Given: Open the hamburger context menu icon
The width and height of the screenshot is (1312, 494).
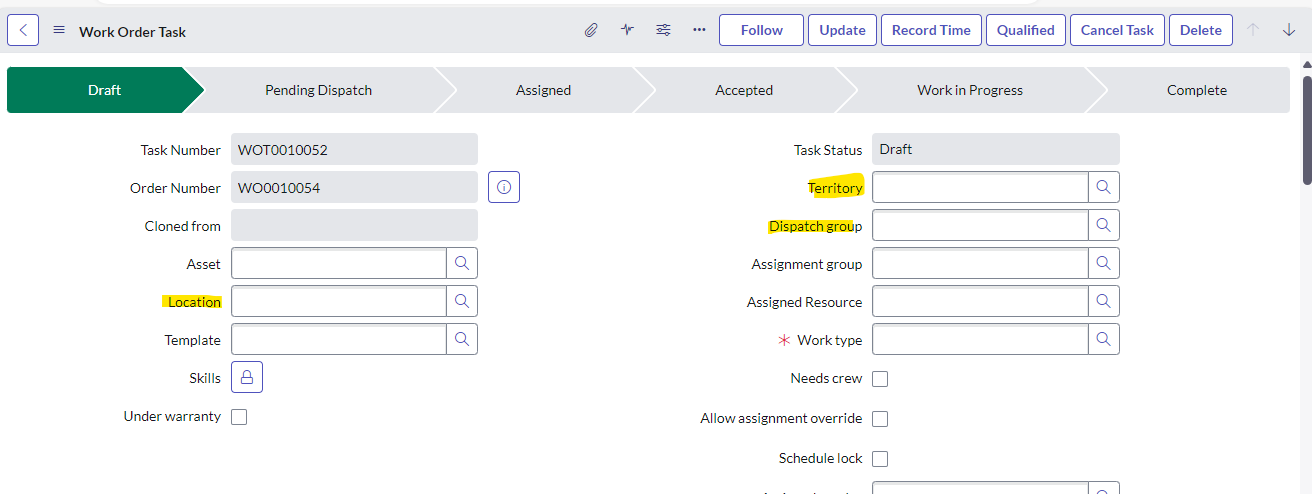Looking at the screenshot, I should [x=59, y=30].
